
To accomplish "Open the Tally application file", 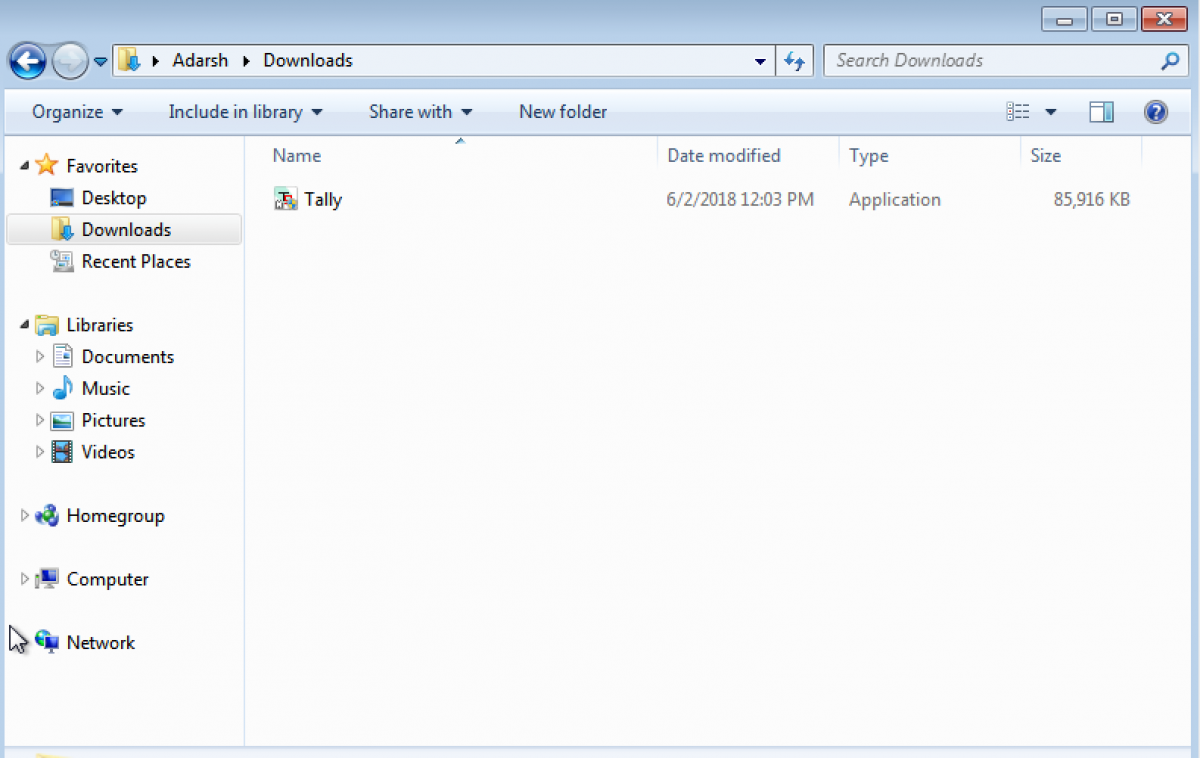I will coord(322,199).
